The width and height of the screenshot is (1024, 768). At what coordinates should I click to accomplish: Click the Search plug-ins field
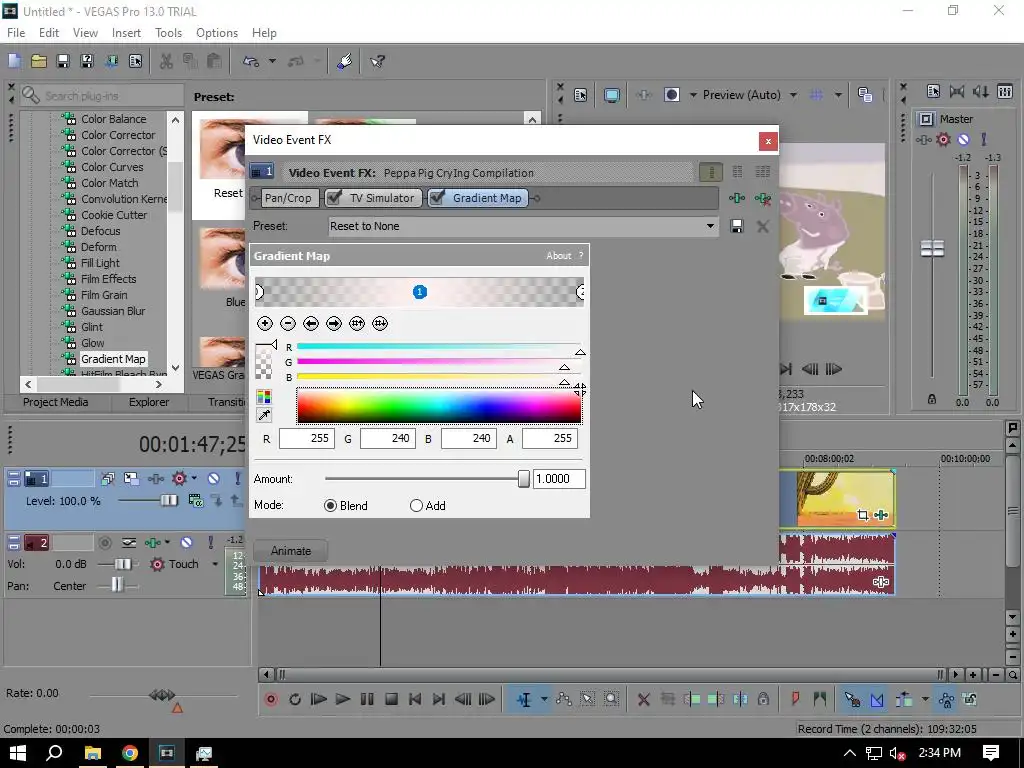pyautogui.click(x=101, y=95)
